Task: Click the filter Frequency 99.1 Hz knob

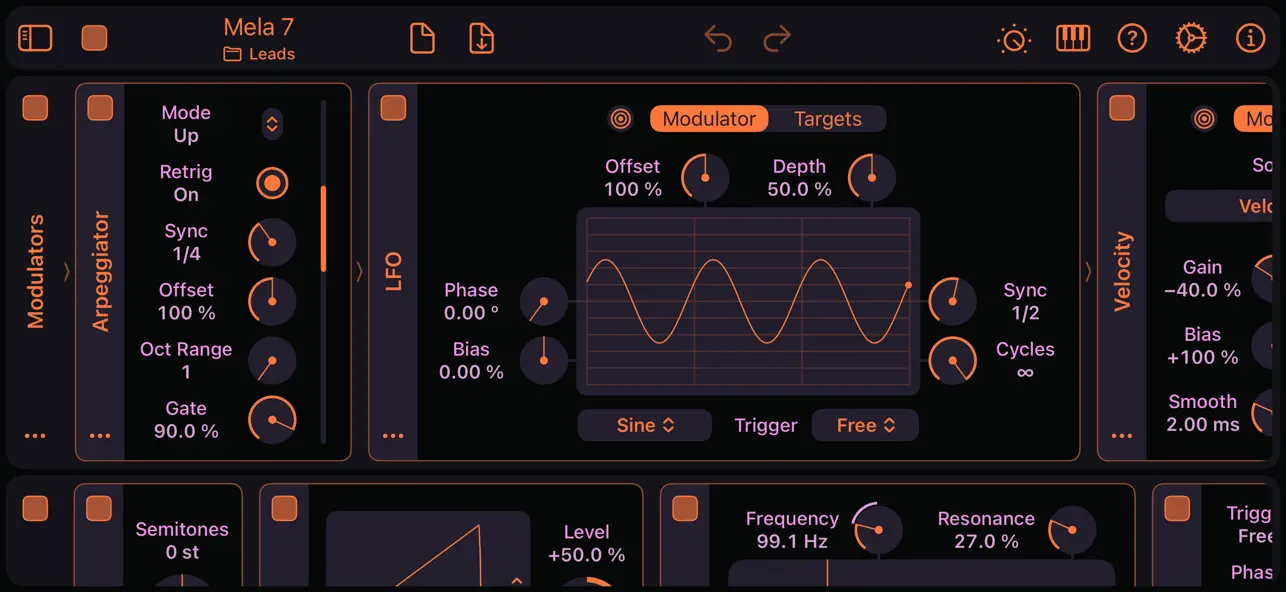Action: 877,529
